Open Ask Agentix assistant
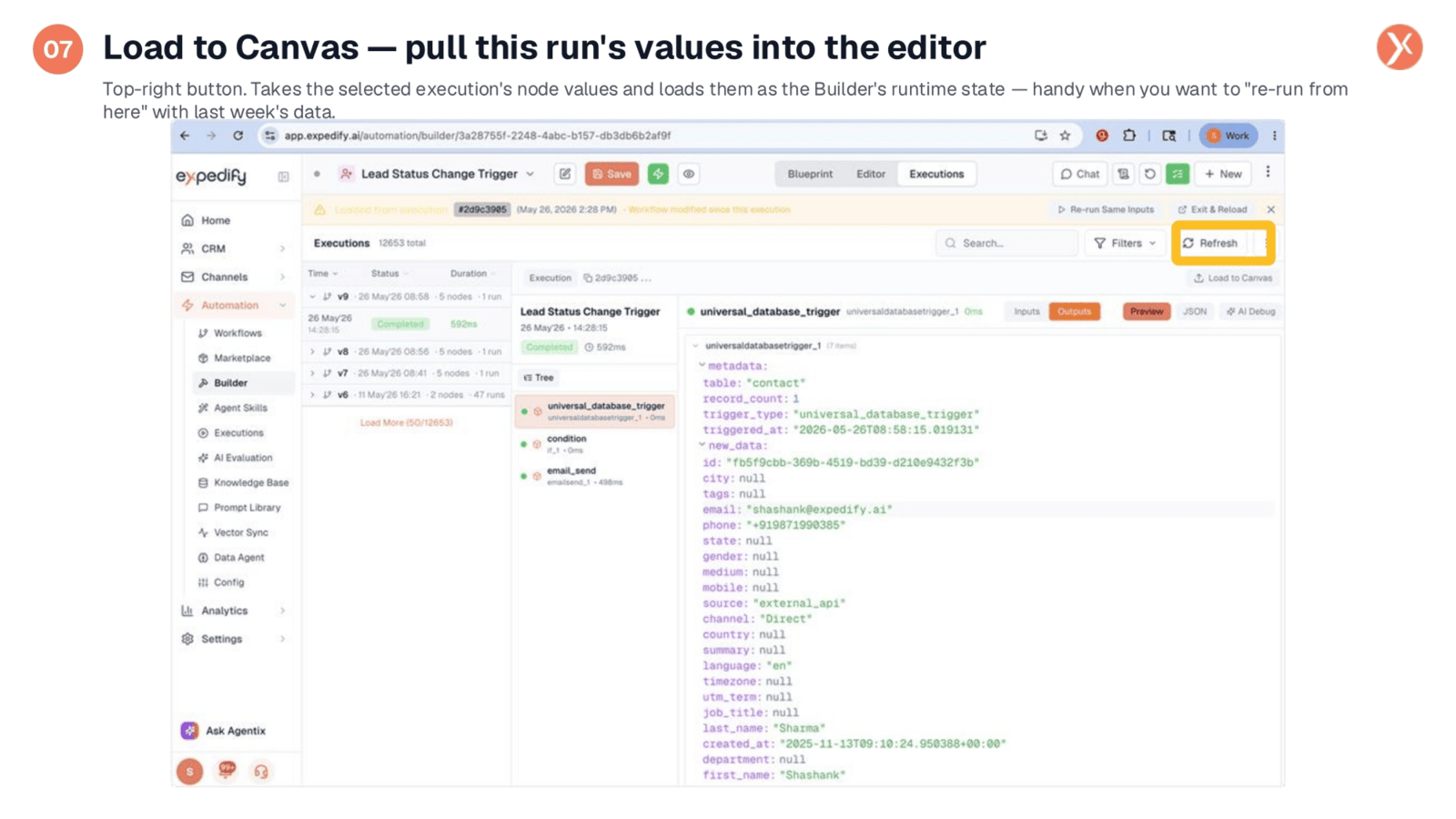Image resolution: width=1456 pixels, height=819 pixels. (x=224, y=731)
